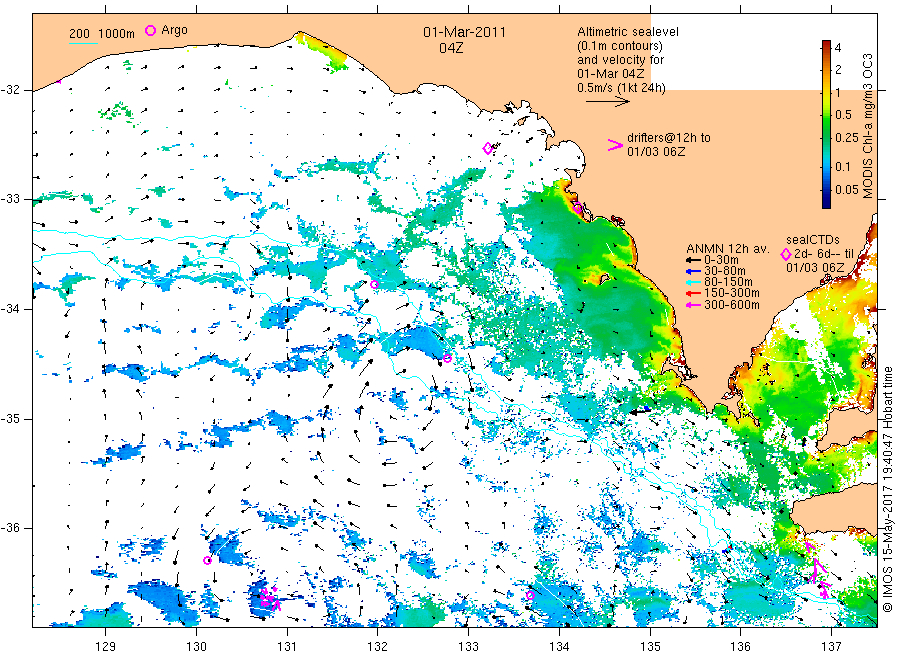The image size is (900, 660).
Task: Click the red 150-300m legend arrow
Action: tap(693, 293)
